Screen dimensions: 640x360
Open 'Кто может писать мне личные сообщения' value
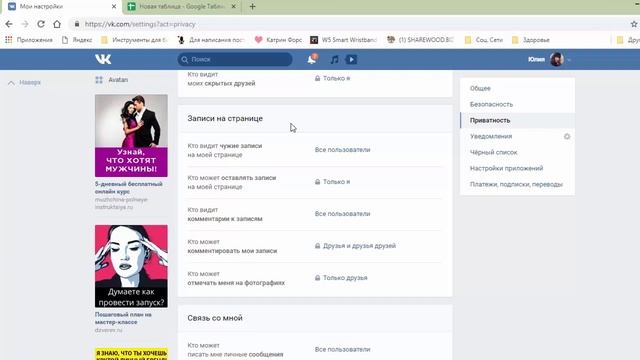342,349
